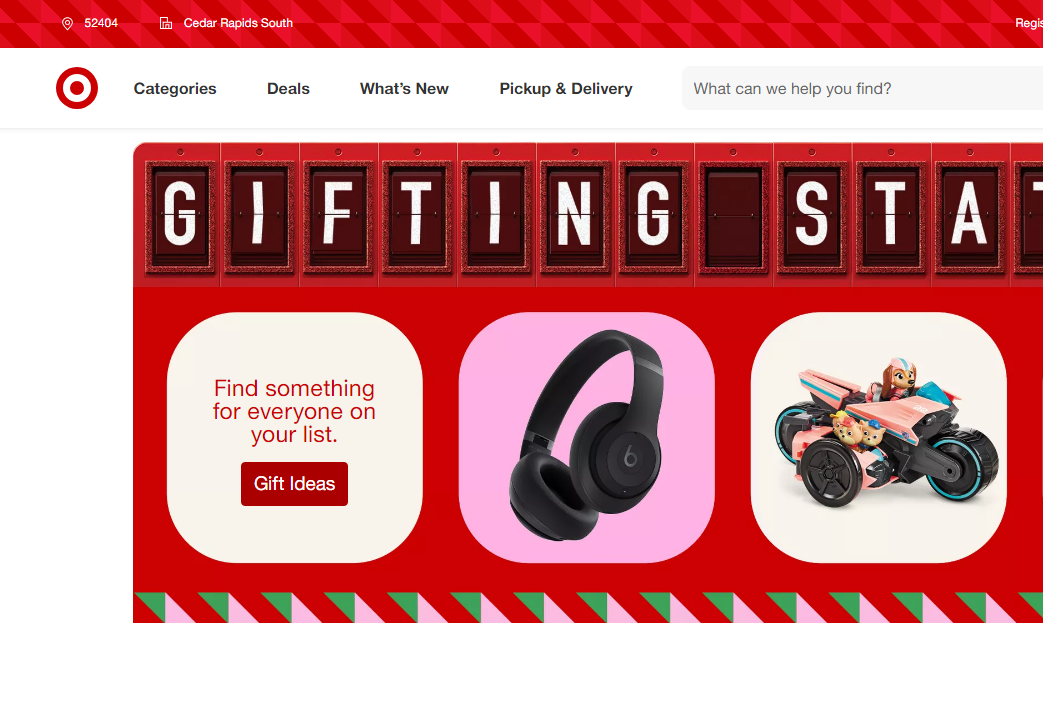Open the Pickup & Delivery menu
The image size is (1043, 715).
(x=566, y=88)
